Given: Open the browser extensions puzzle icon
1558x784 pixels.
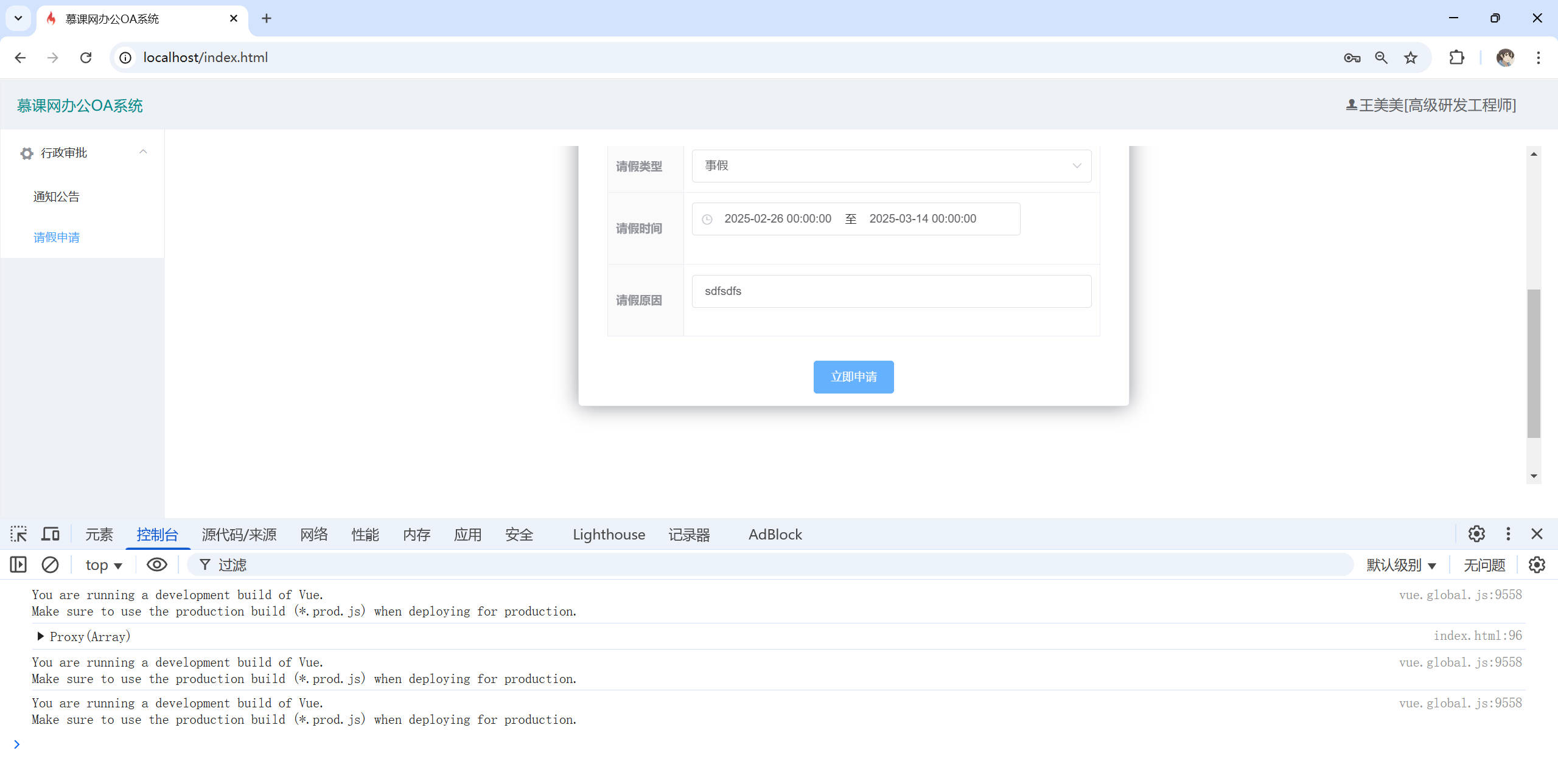Looking at the screenshot, I should pos(1457,58).
